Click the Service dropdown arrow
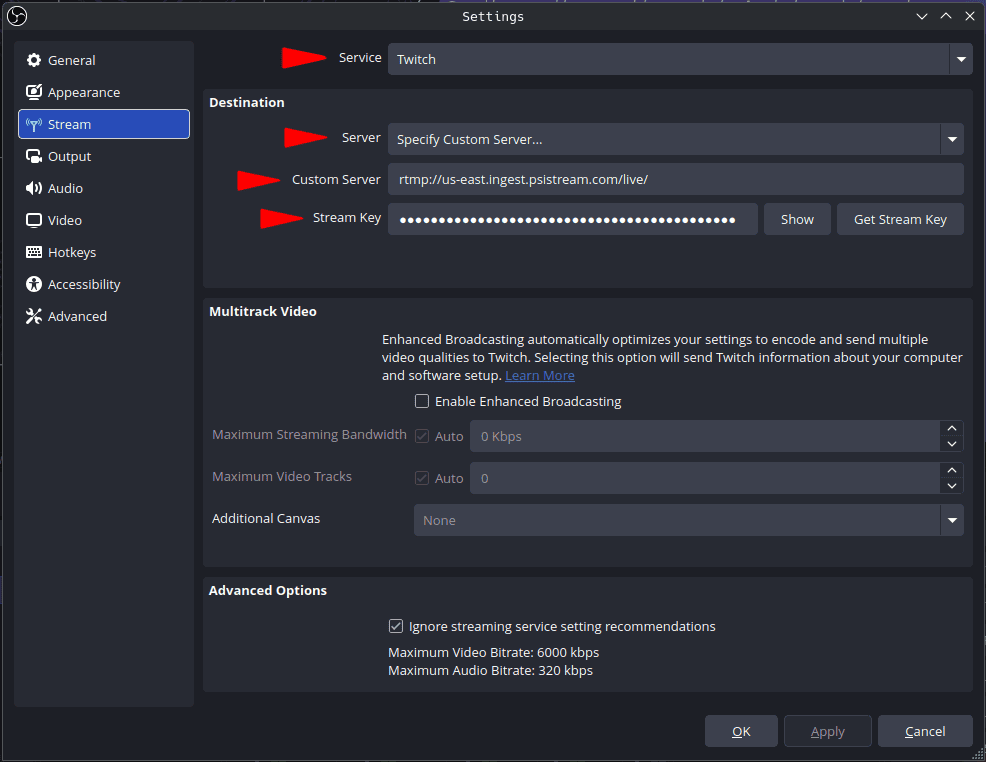Image resolution: width=986 pixels, height=762 pixels. pos(961,59)
